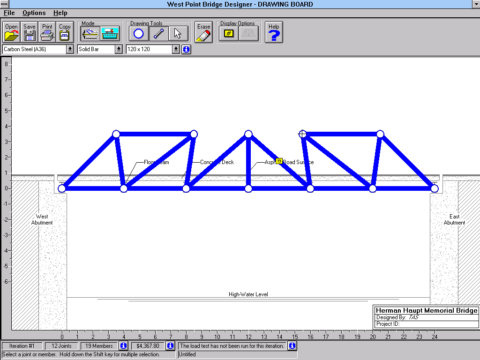
Task: Expand the Solid Bar cross-section dropdown
Action: click(119, 49)
